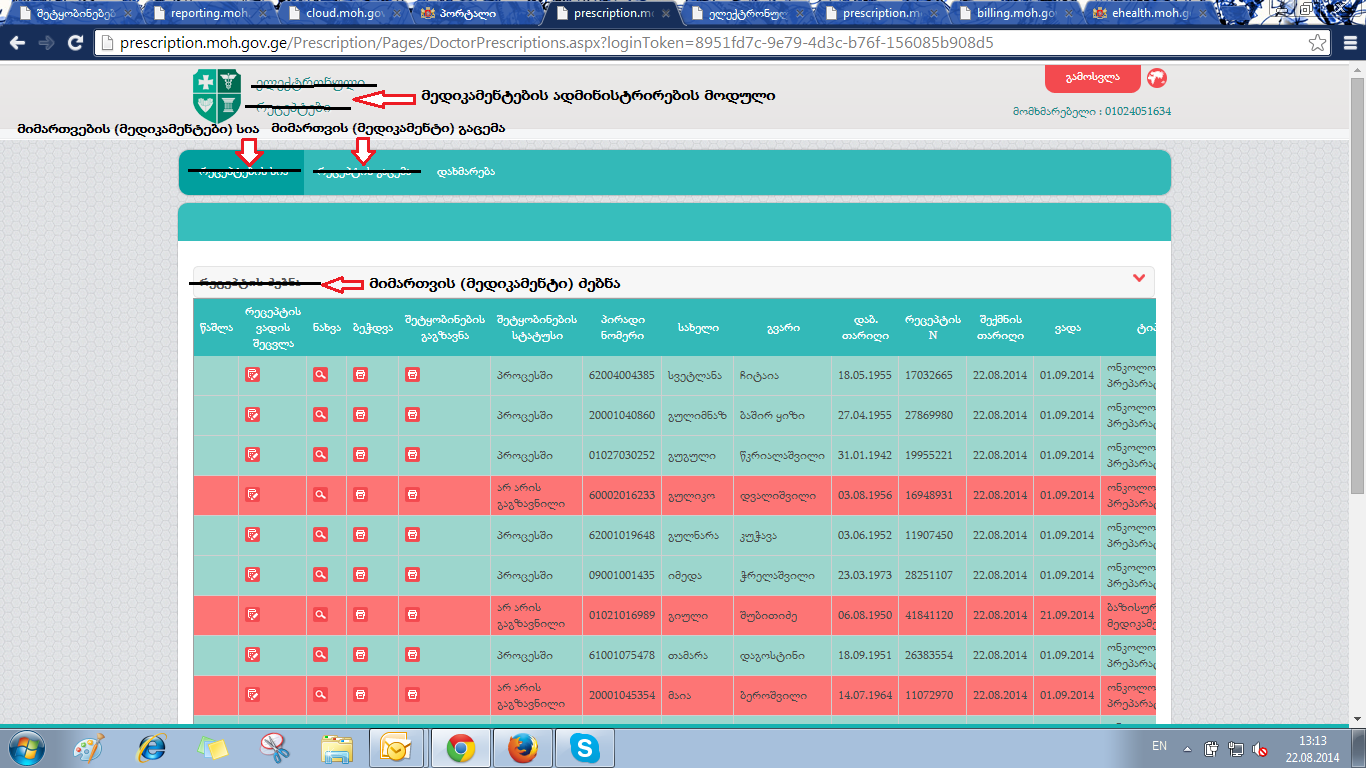Open view magnifier for გულნარა კუჭავა
Screen dimensions: 1366x768
[x=320, y=535]
